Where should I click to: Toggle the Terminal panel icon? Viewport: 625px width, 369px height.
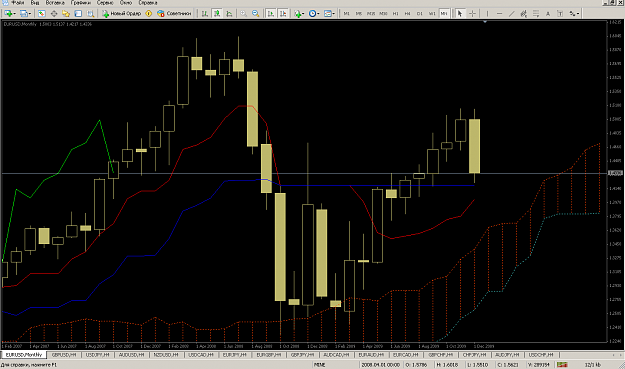click(x=78, y=14)
